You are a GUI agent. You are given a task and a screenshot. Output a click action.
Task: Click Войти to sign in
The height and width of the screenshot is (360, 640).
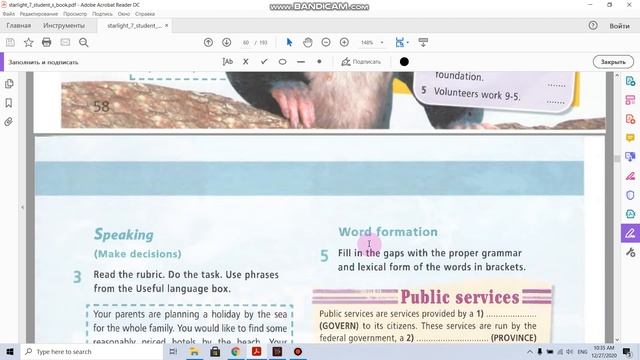pos(619,26)
